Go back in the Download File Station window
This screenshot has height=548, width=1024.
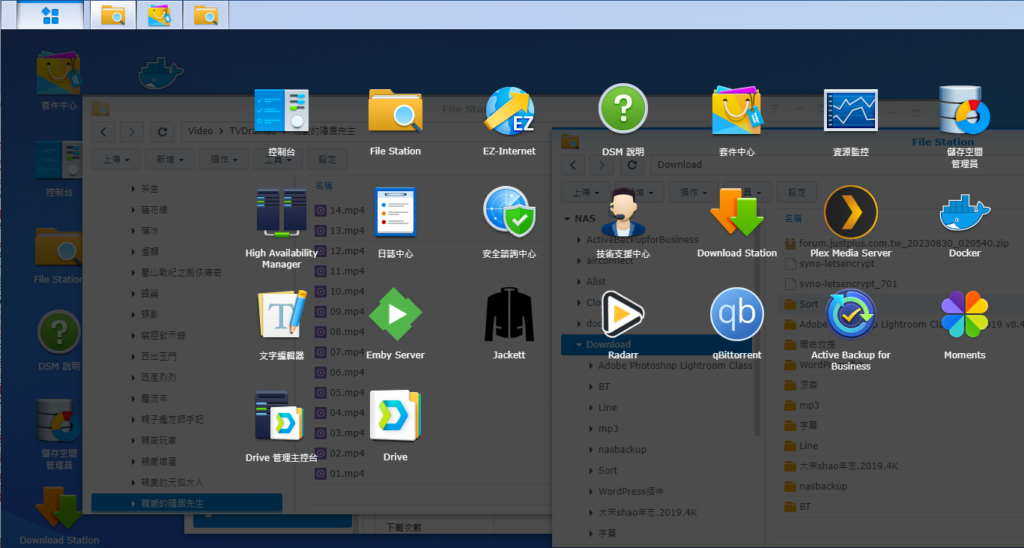tap(573, 165)
